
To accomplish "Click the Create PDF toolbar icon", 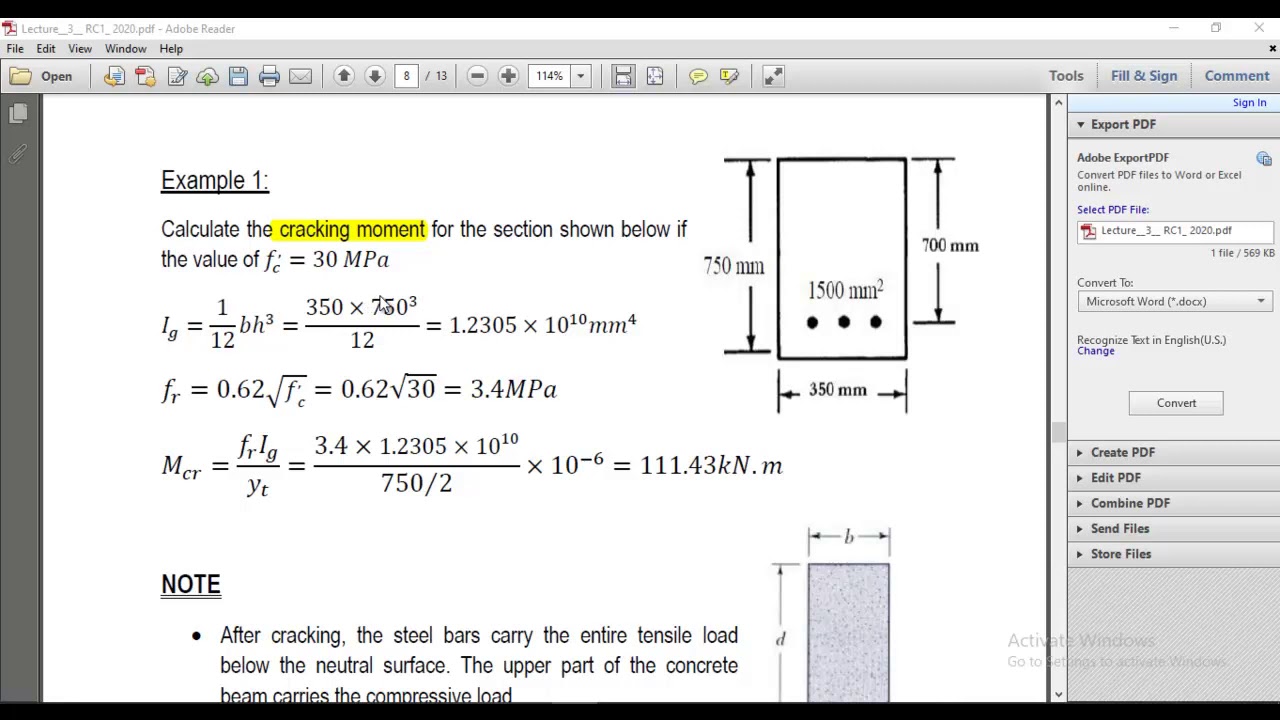I will click(145, 76).
